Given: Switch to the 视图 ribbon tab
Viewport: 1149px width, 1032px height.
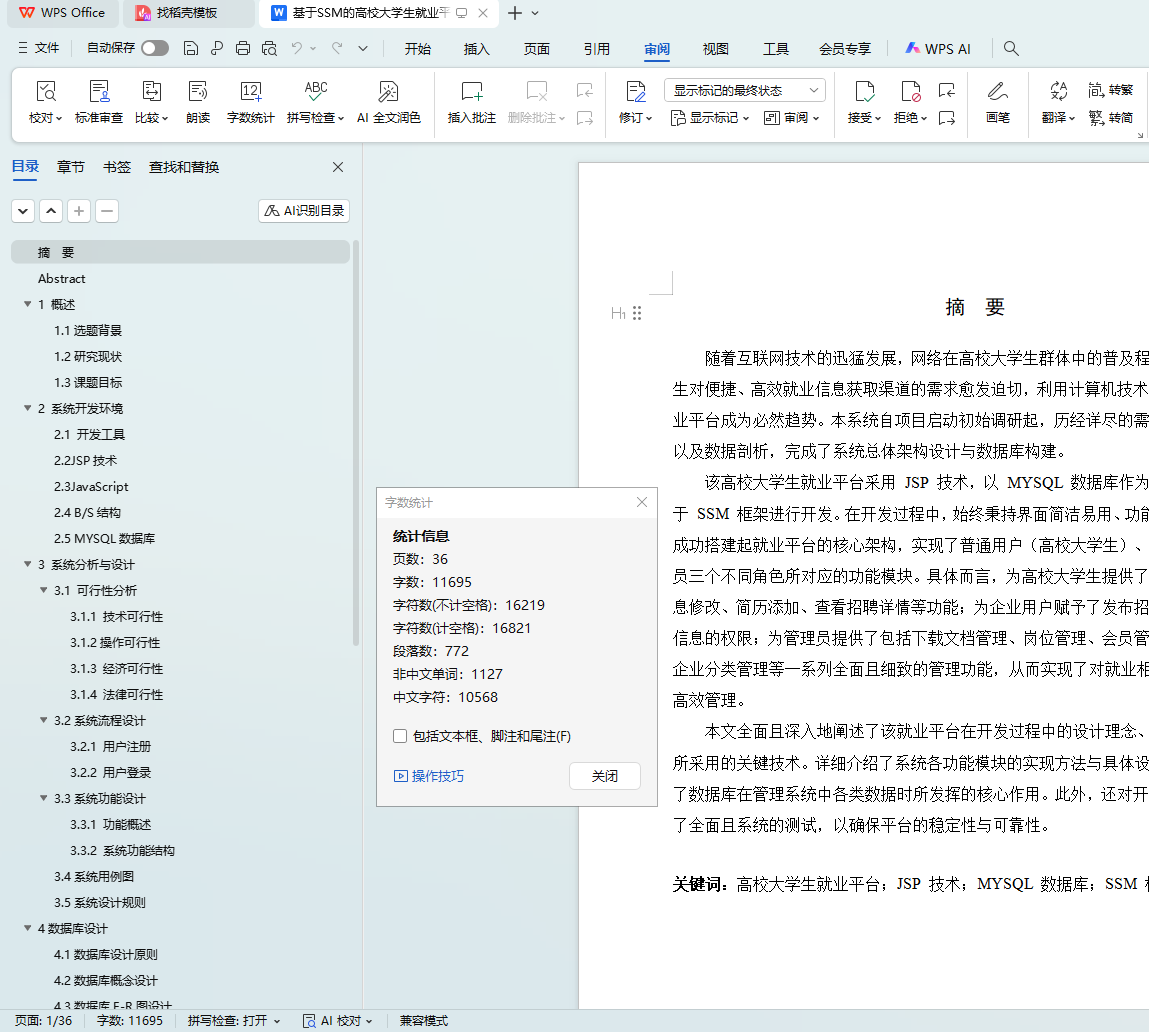Looking at the screenshot, I should pyautogui.click(x=715, y=48).
